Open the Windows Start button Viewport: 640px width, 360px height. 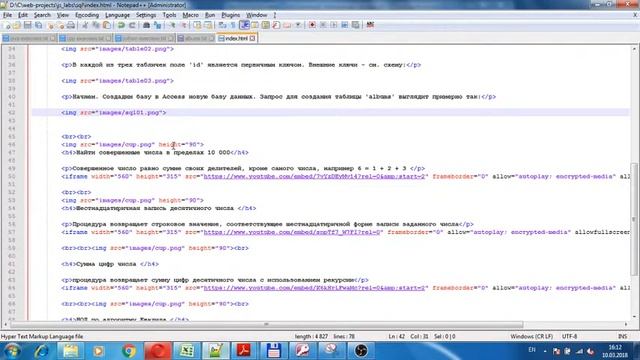tap(12, 351)
